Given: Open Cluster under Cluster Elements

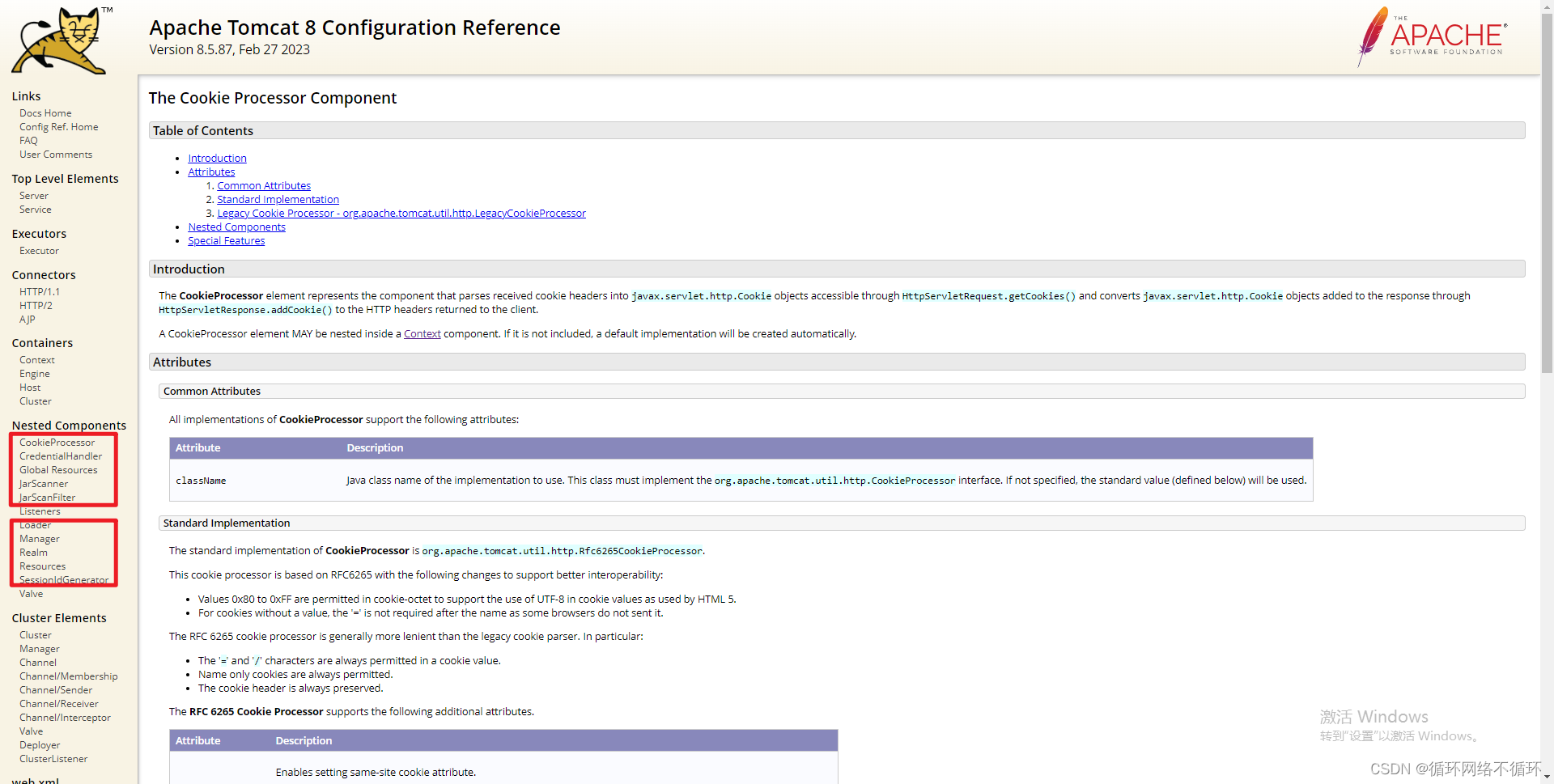Looking at the screenshot, I should pos(36,635).
